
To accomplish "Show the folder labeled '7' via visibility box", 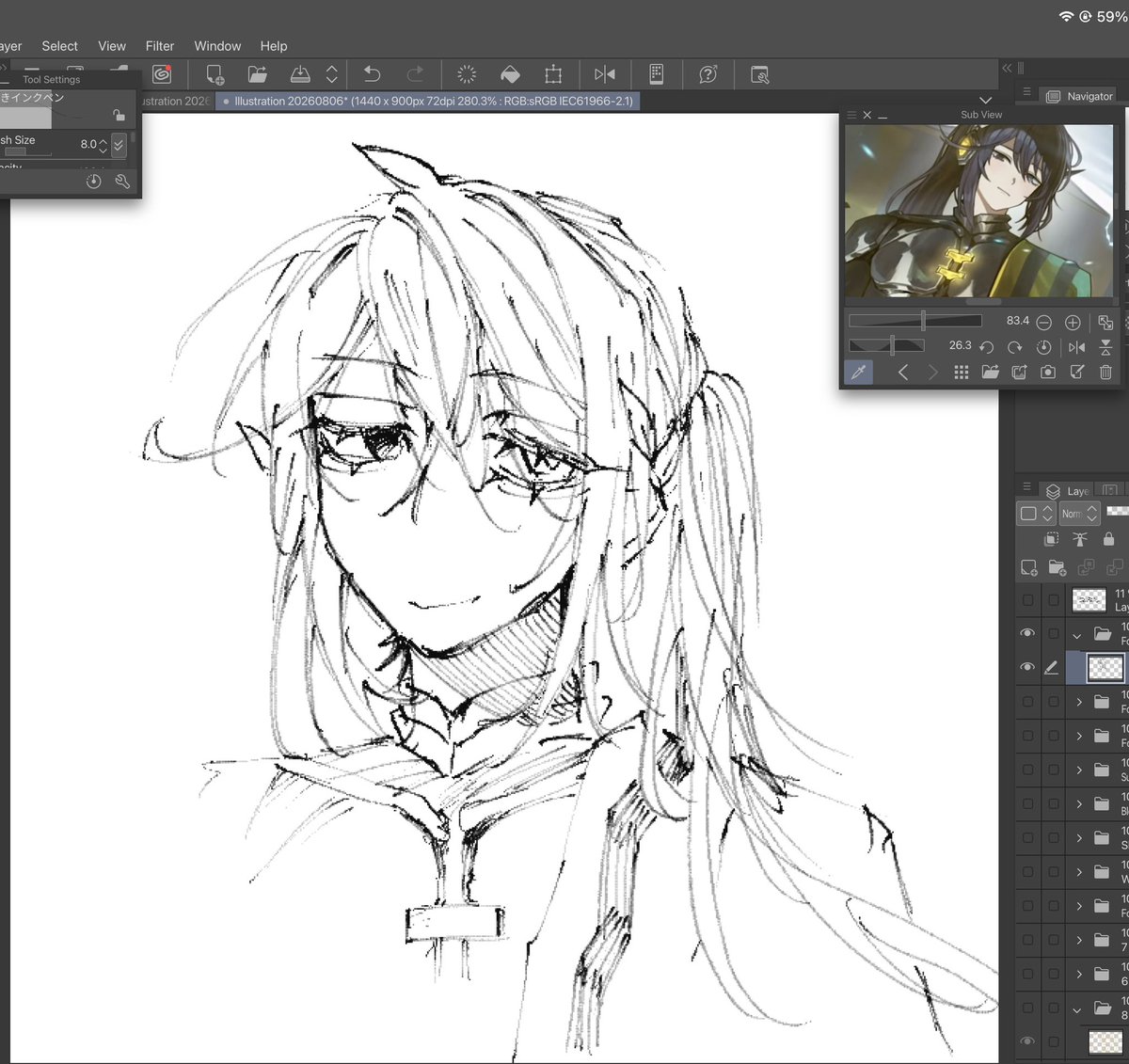I will [x=1027, y=940].
